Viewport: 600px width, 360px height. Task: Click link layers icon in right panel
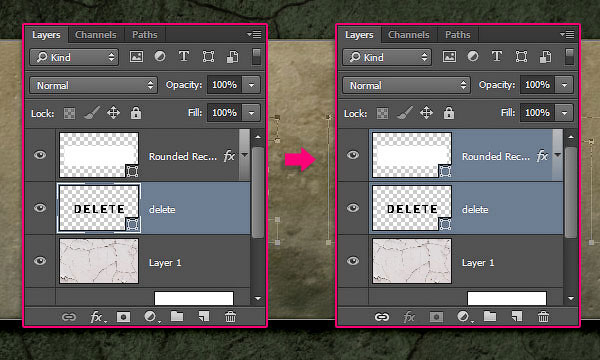(x=382, y=317)
